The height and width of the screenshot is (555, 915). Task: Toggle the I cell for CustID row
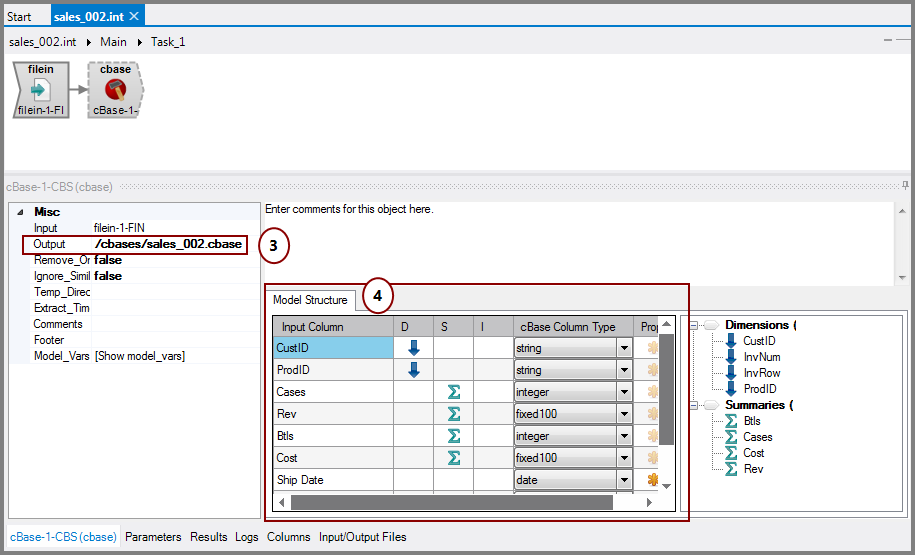tap(493, 348)
